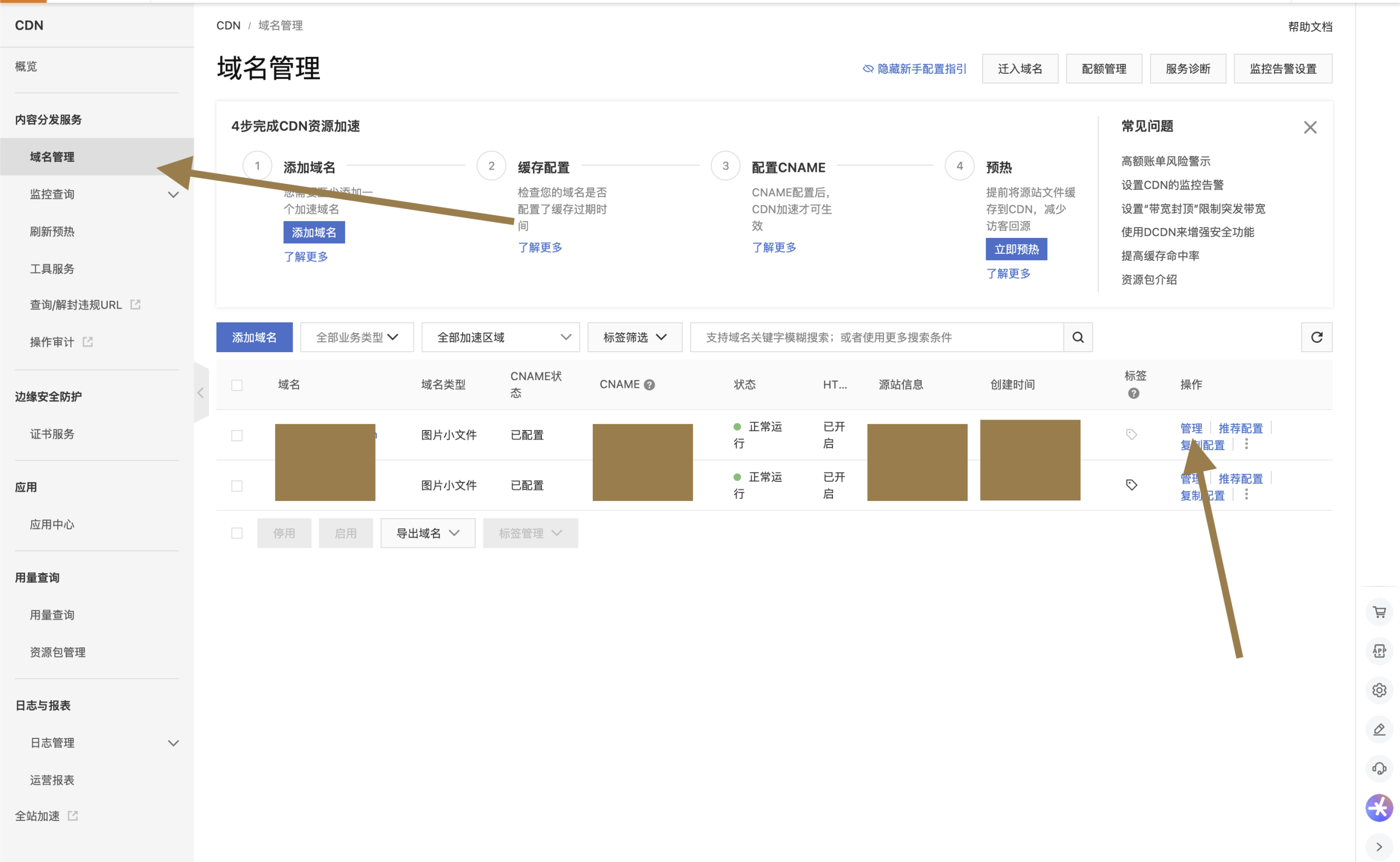Open FAQ 资源包介绍
This screenshot has height=862, width=1400.
click(1148, 279)
